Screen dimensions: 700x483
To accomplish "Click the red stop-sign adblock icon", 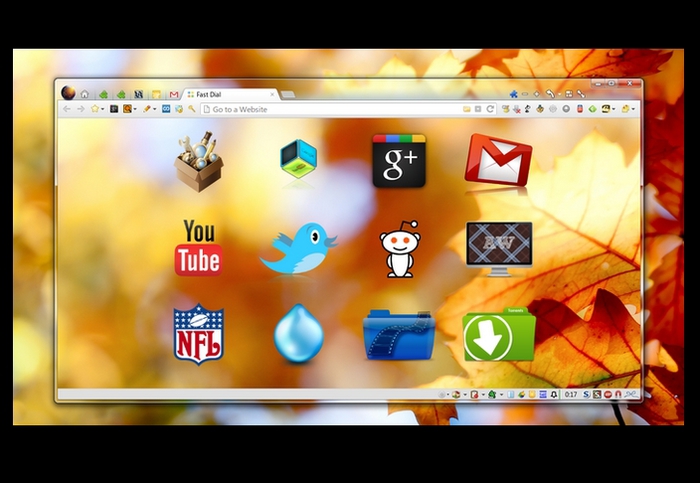I will pos(608,395).
